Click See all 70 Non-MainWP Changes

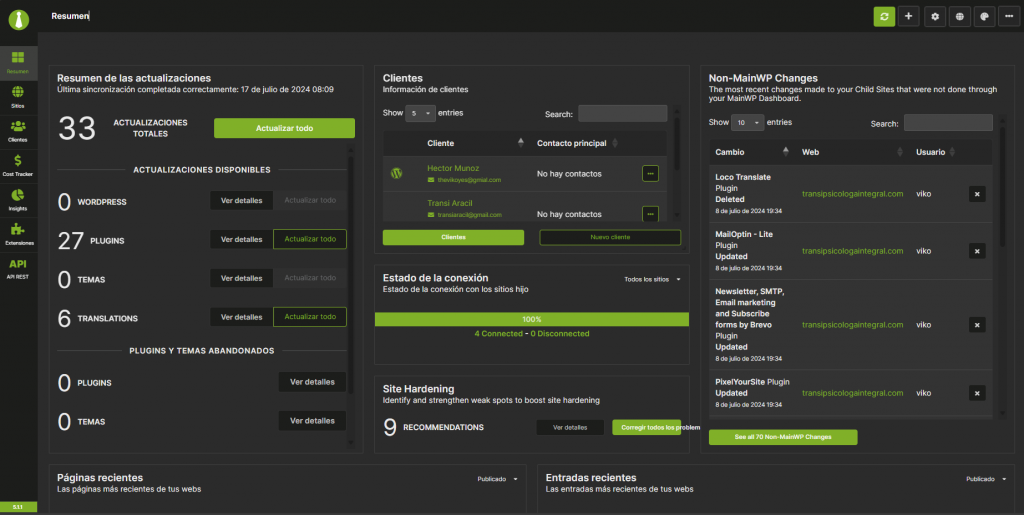click(x=783, y=437)
